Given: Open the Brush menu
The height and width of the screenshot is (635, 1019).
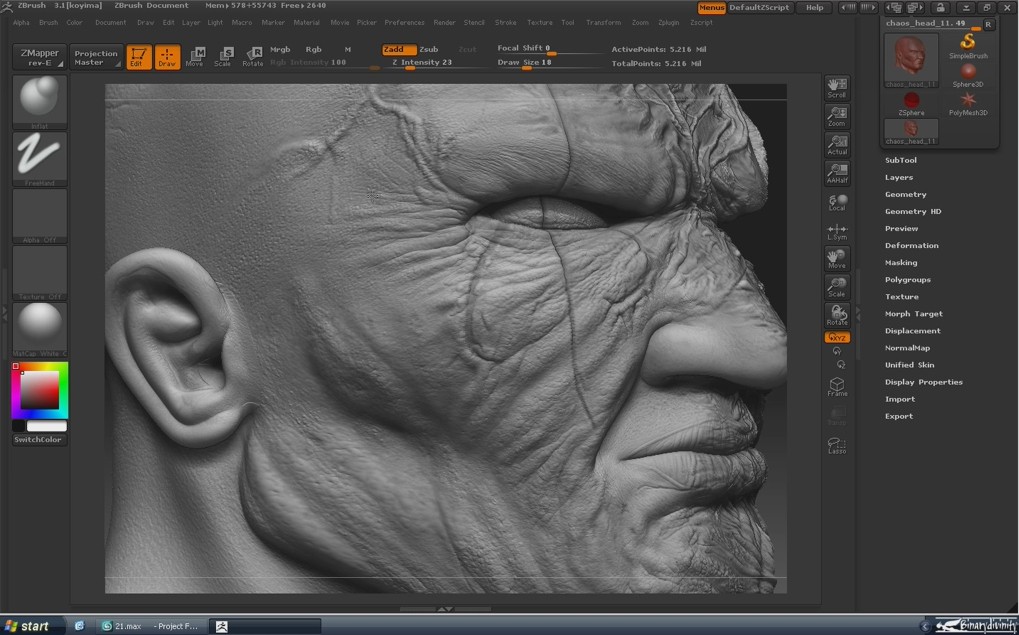Looking at the screenshot, I should pos(48,23).
